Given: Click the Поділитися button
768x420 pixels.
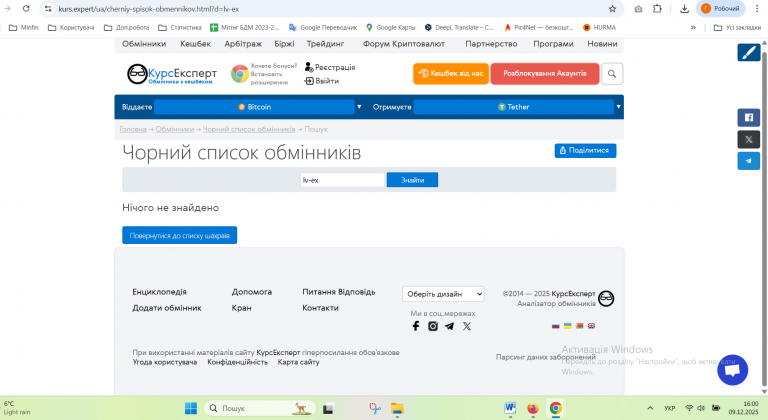Looking at the screenshot, I should [x=585, y=150].
